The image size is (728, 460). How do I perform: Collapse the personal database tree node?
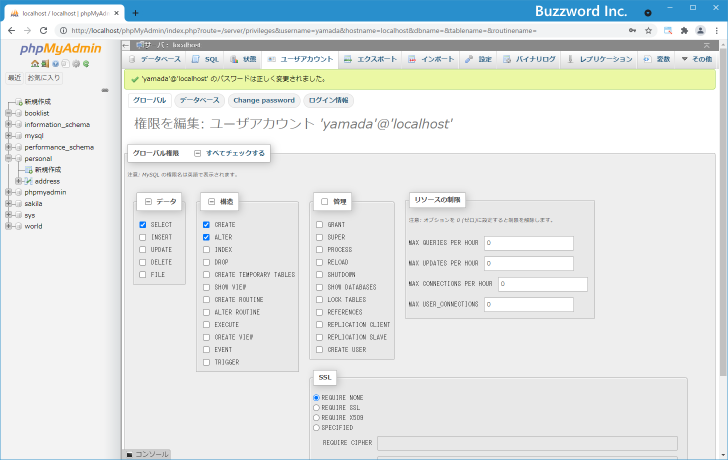[8, 158]
